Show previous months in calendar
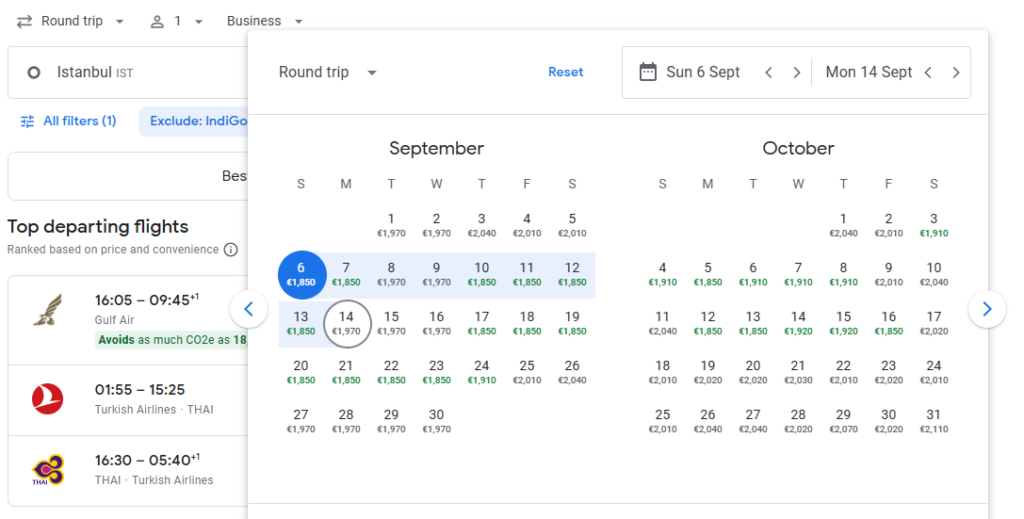Viewport: 1024px width, 519px height. (x=249, y=309)
